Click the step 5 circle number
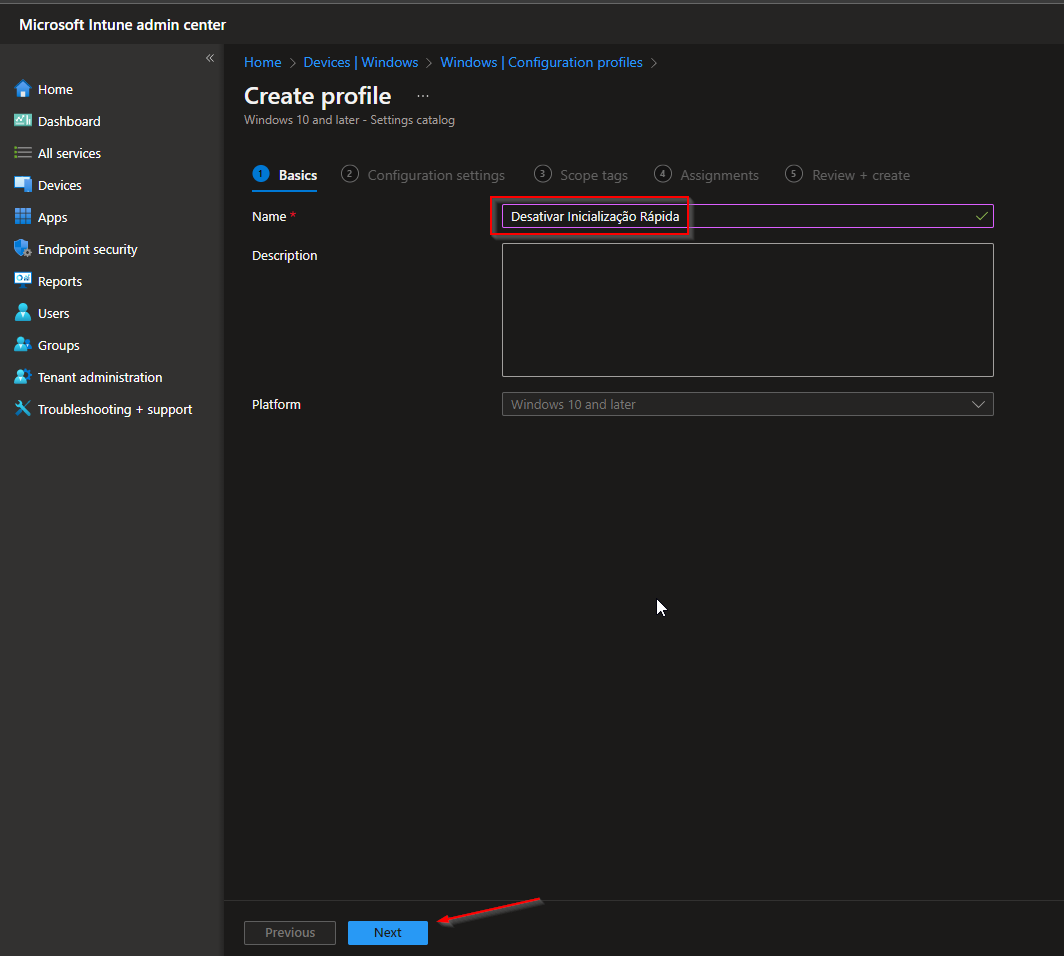The height and width of the screenshot is (956, 1064). pyautogui.click(x=794, y=174)
